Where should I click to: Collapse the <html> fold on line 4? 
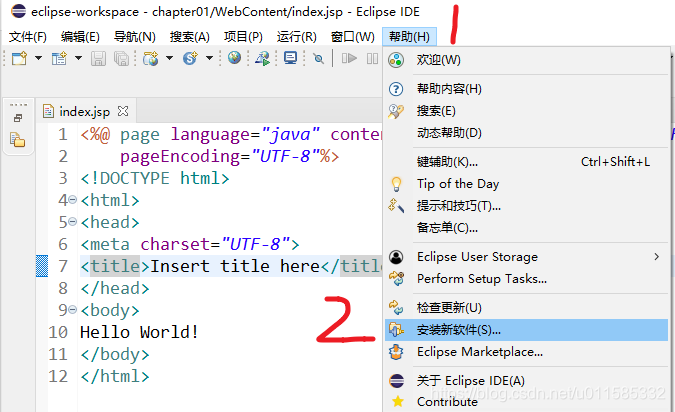(73, 200)
